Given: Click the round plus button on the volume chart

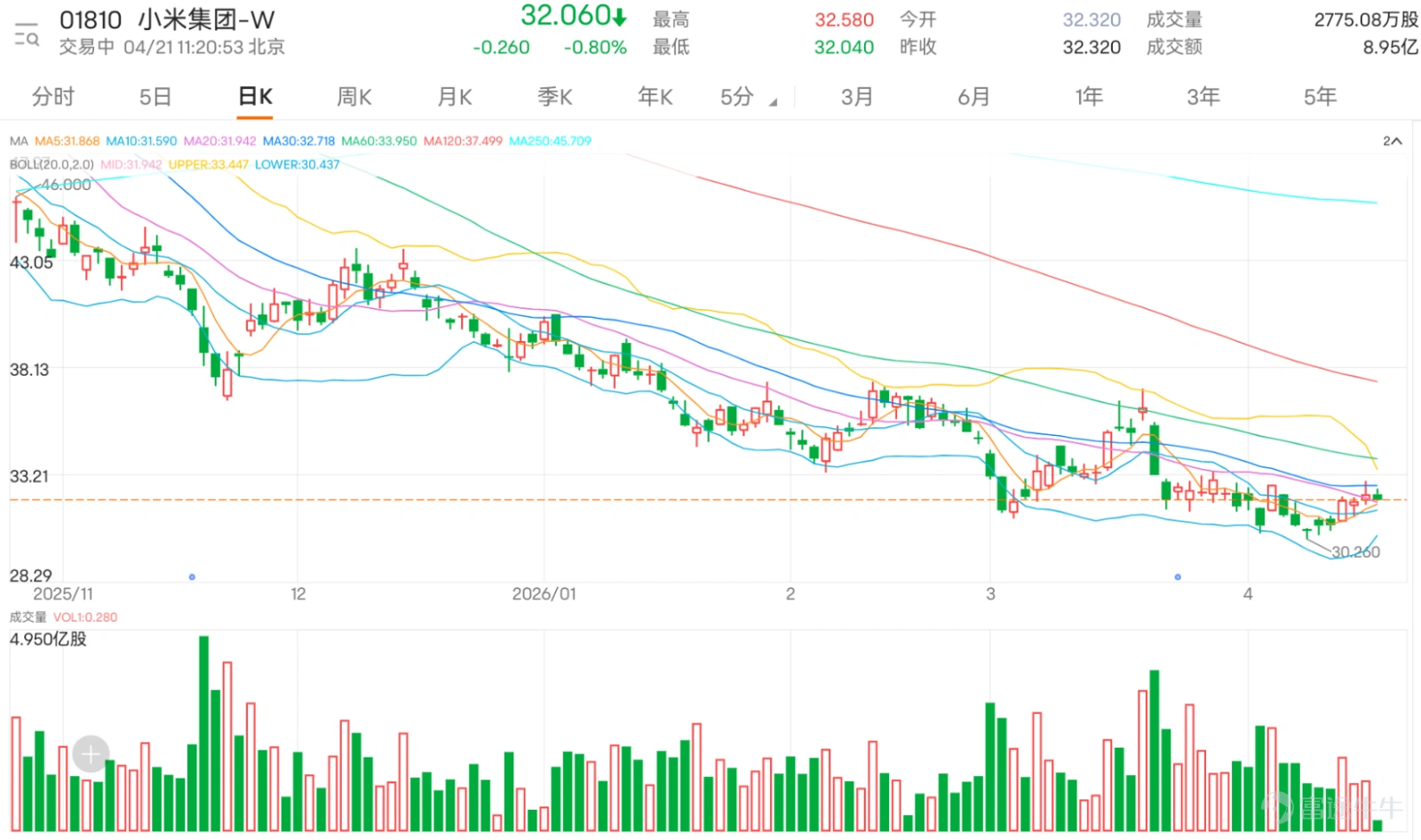Looking at the screenshot, I should tap(91, 755).
